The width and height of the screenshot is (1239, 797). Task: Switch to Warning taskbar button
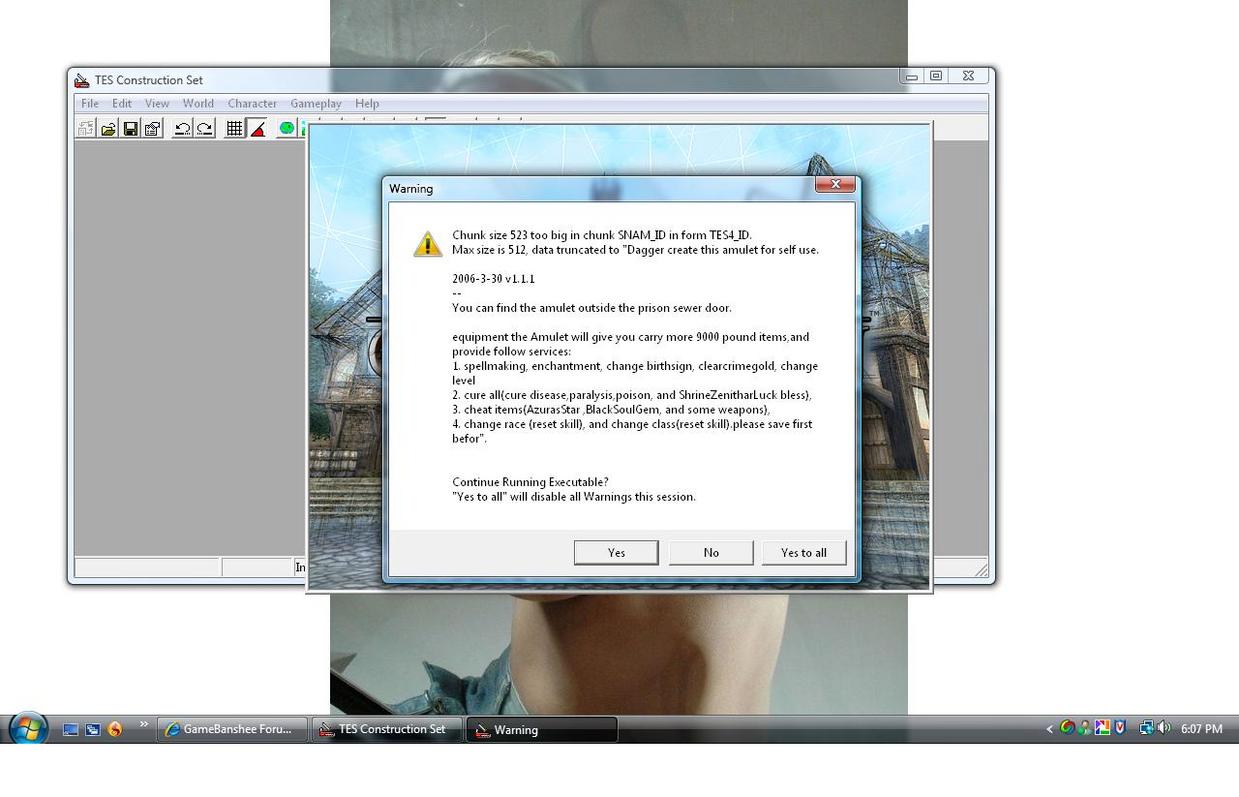click(542, 730)
